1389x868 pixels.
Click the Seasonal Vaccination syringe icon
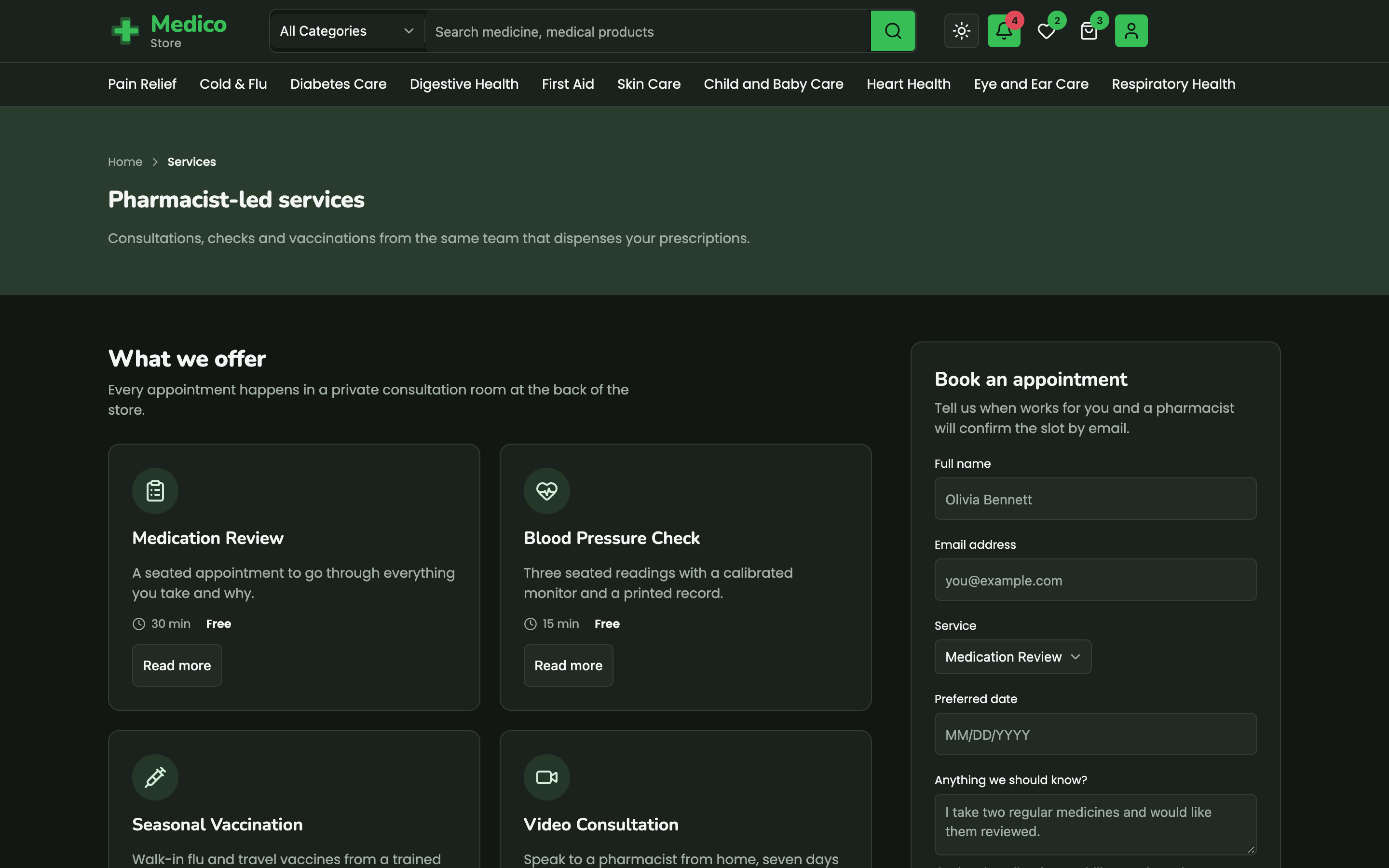155,777
